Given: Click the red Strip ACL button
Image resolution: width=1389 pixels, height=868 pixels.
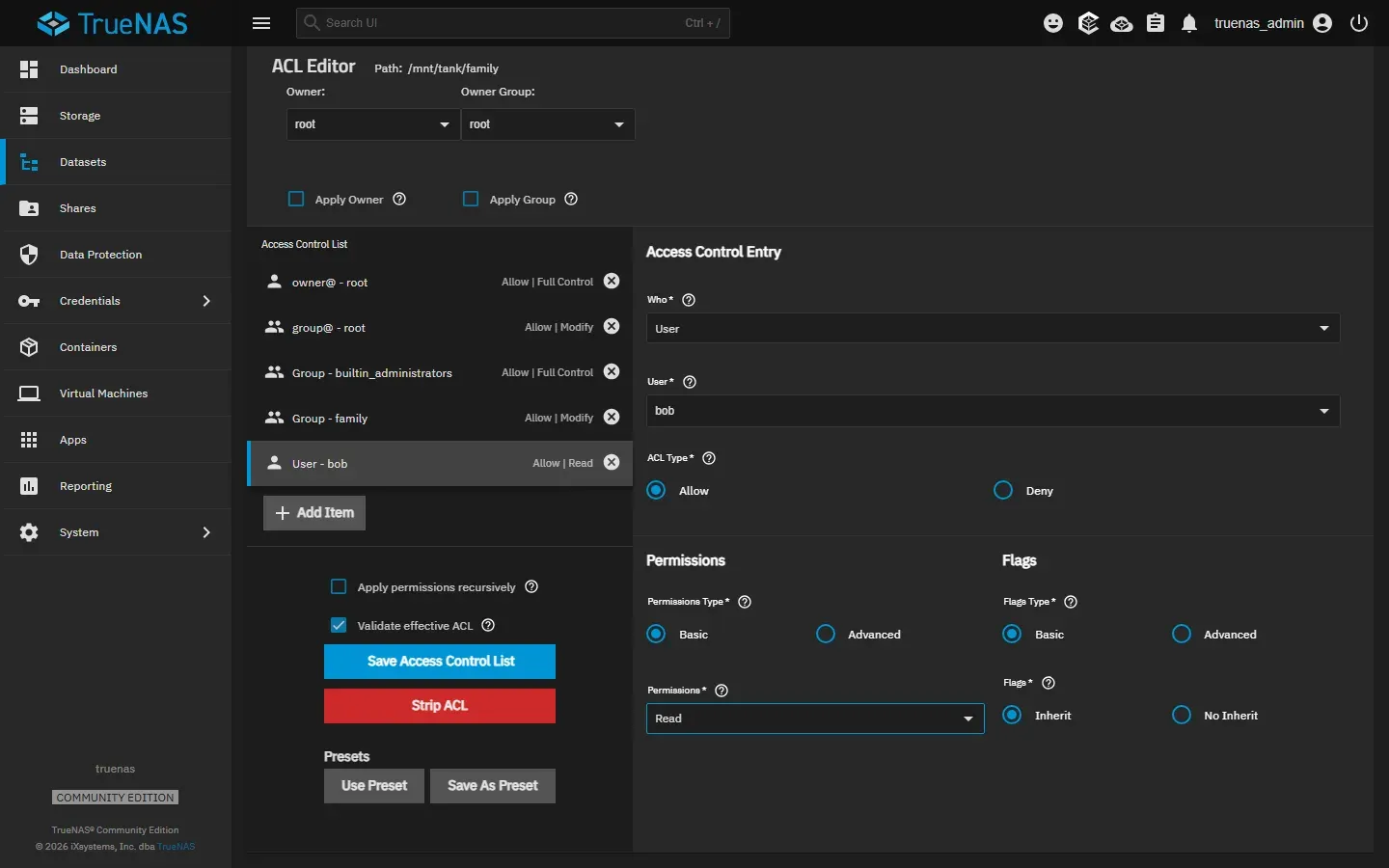Looking at the screenshot, I should [x=440, y=706].
